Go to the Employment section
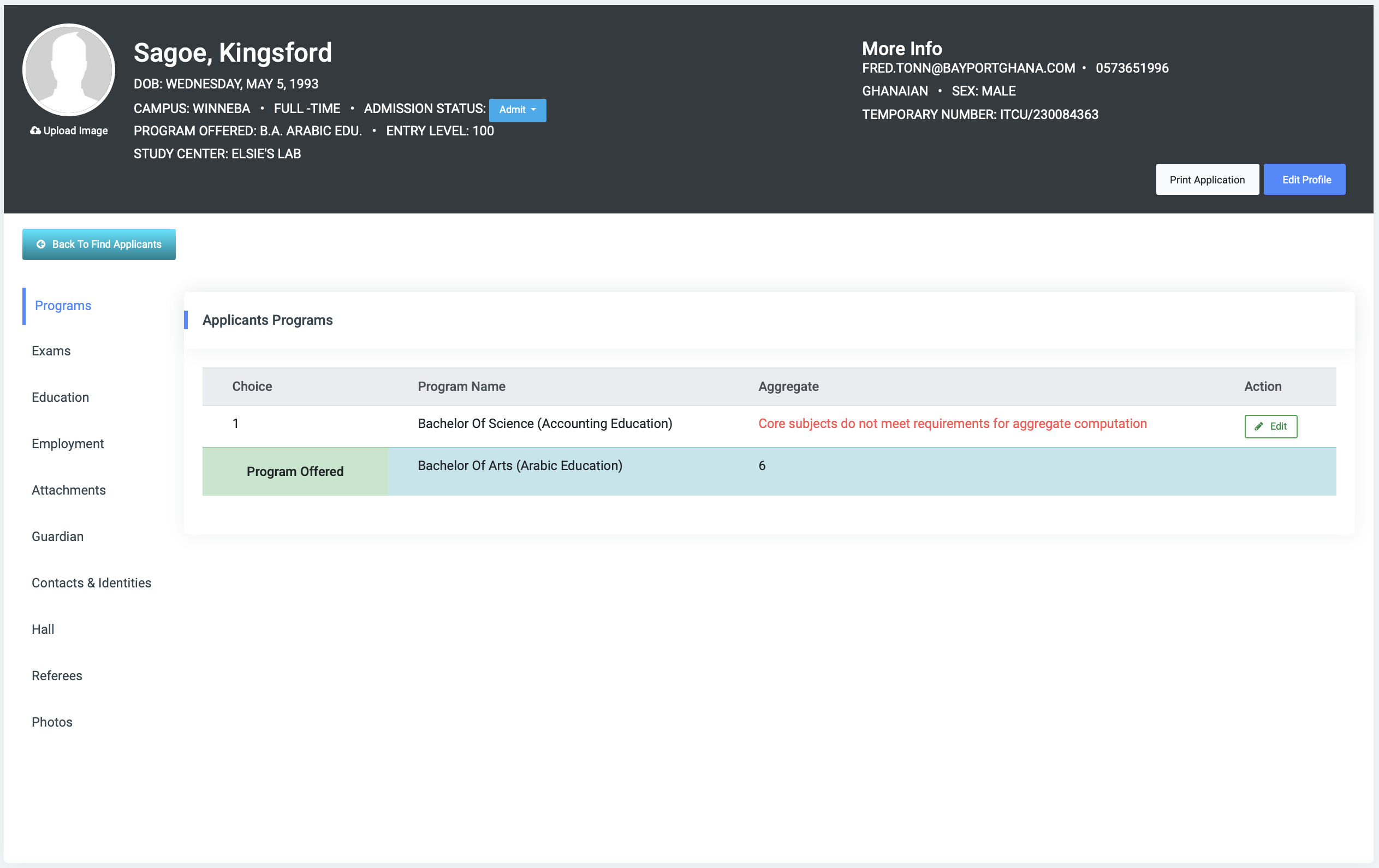This screenshot has width=1379, height=868. pyautogui.click(x=68, y=444)
